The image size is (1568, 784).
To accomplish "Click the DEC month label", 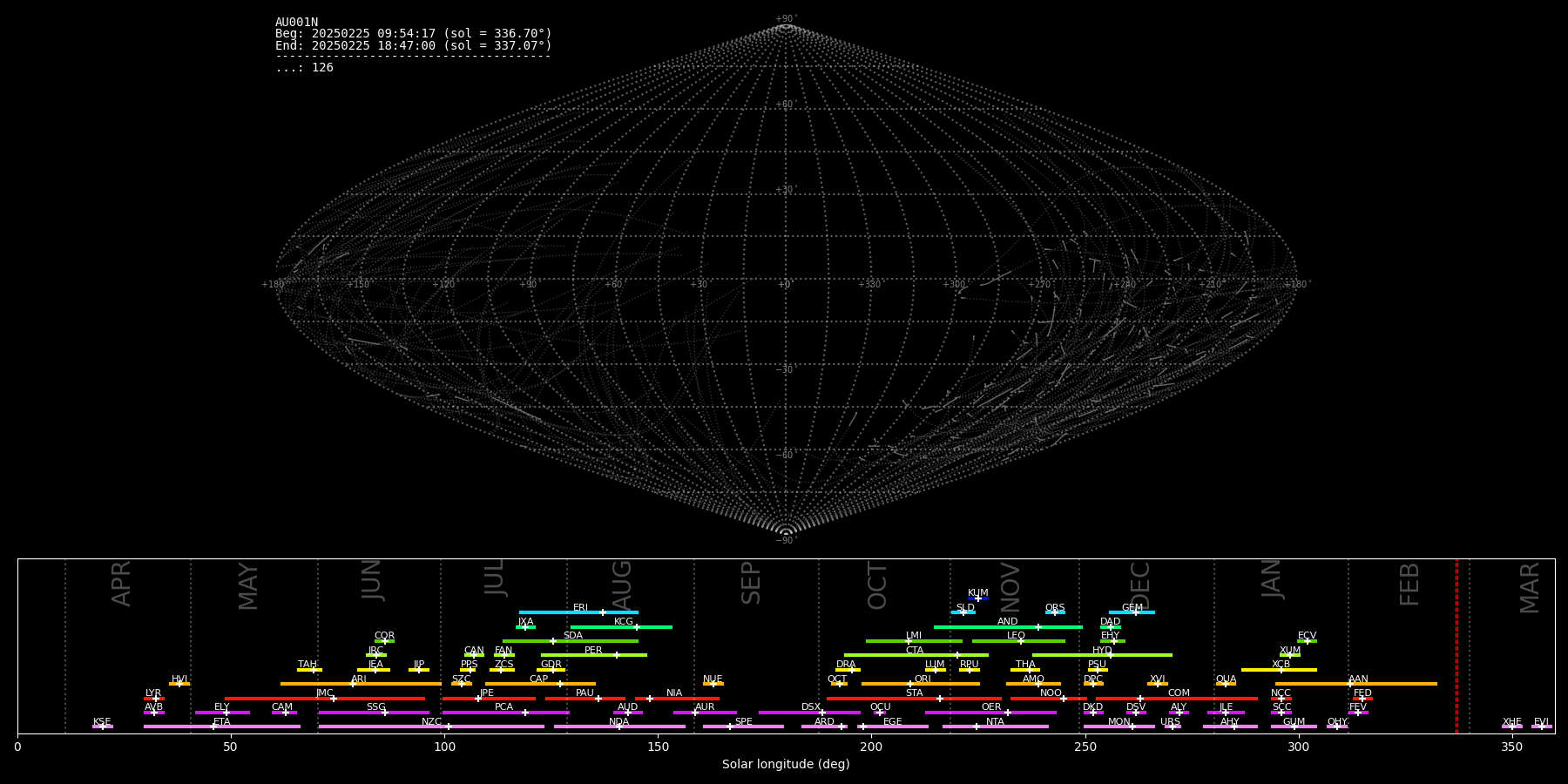I will [x=1140, y=585].
